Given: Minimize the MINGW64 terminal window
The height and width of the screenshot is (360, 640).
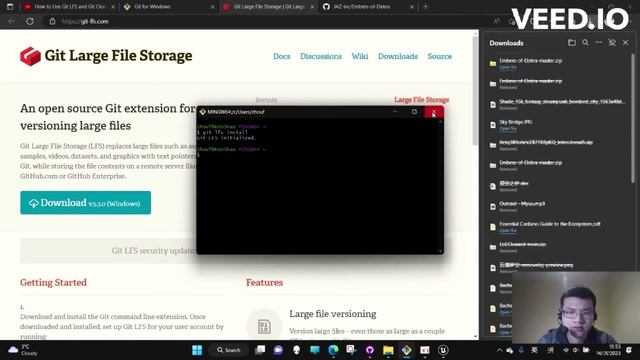Looking at the screenshot, I should pyautogui.click(x=395, y=112).
